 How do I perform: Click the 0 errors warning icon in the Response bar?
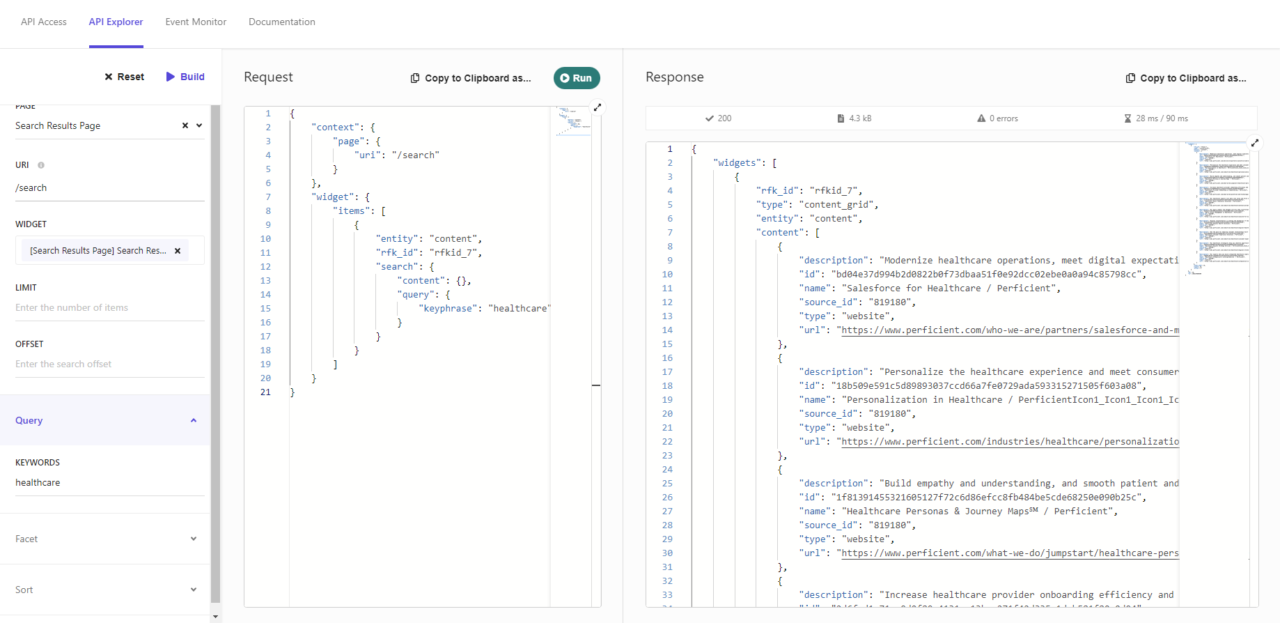[980, 118]
